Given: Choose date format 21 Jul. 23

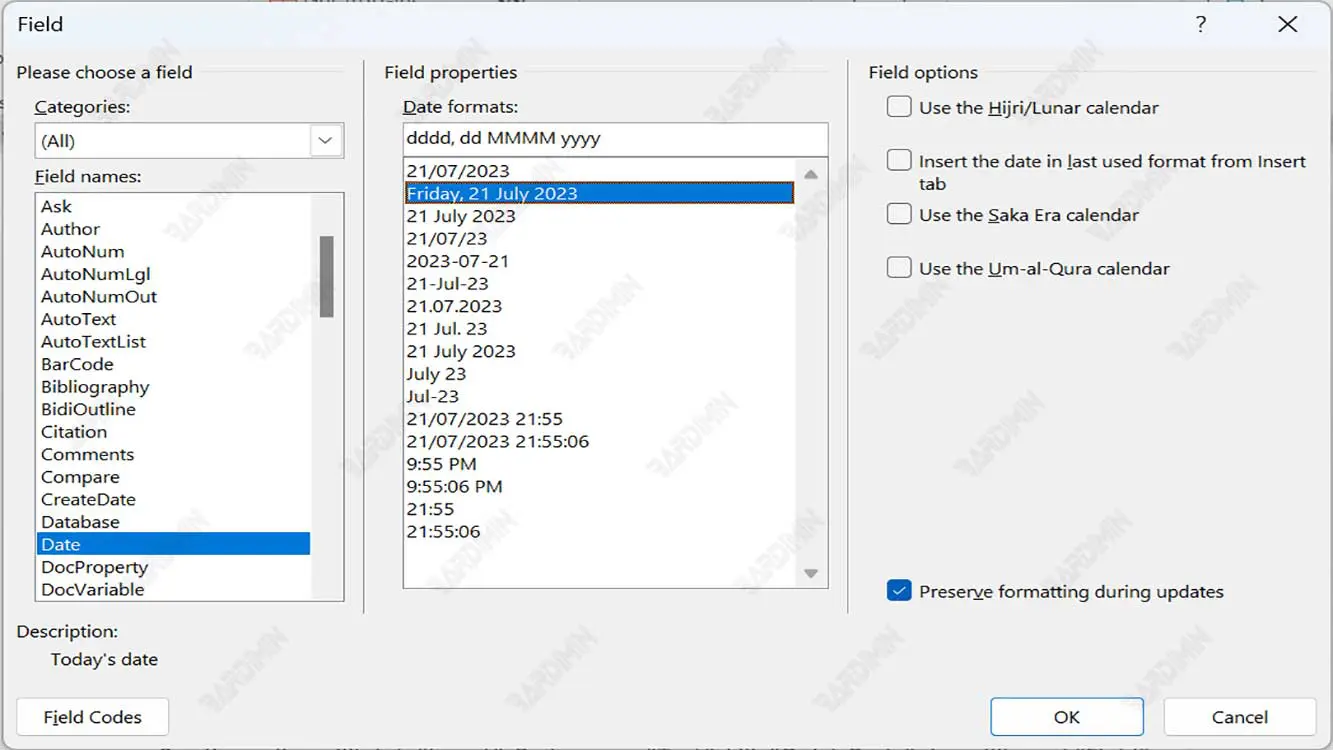Looking at the screenshot, I should click(447, 329).
